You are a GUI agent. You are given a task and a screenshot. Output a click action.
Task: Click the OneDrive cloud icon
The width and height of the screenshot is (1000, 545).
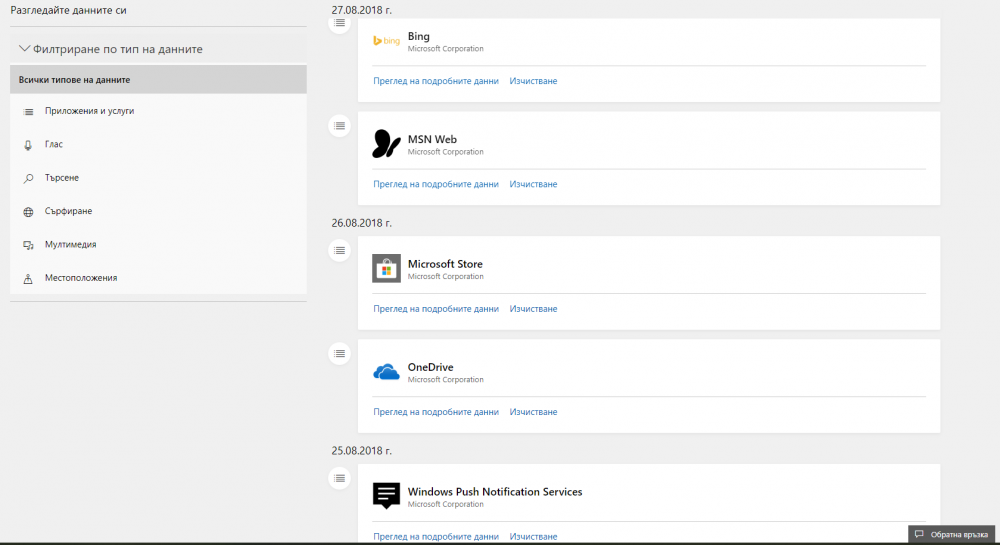tap(386, 372)
